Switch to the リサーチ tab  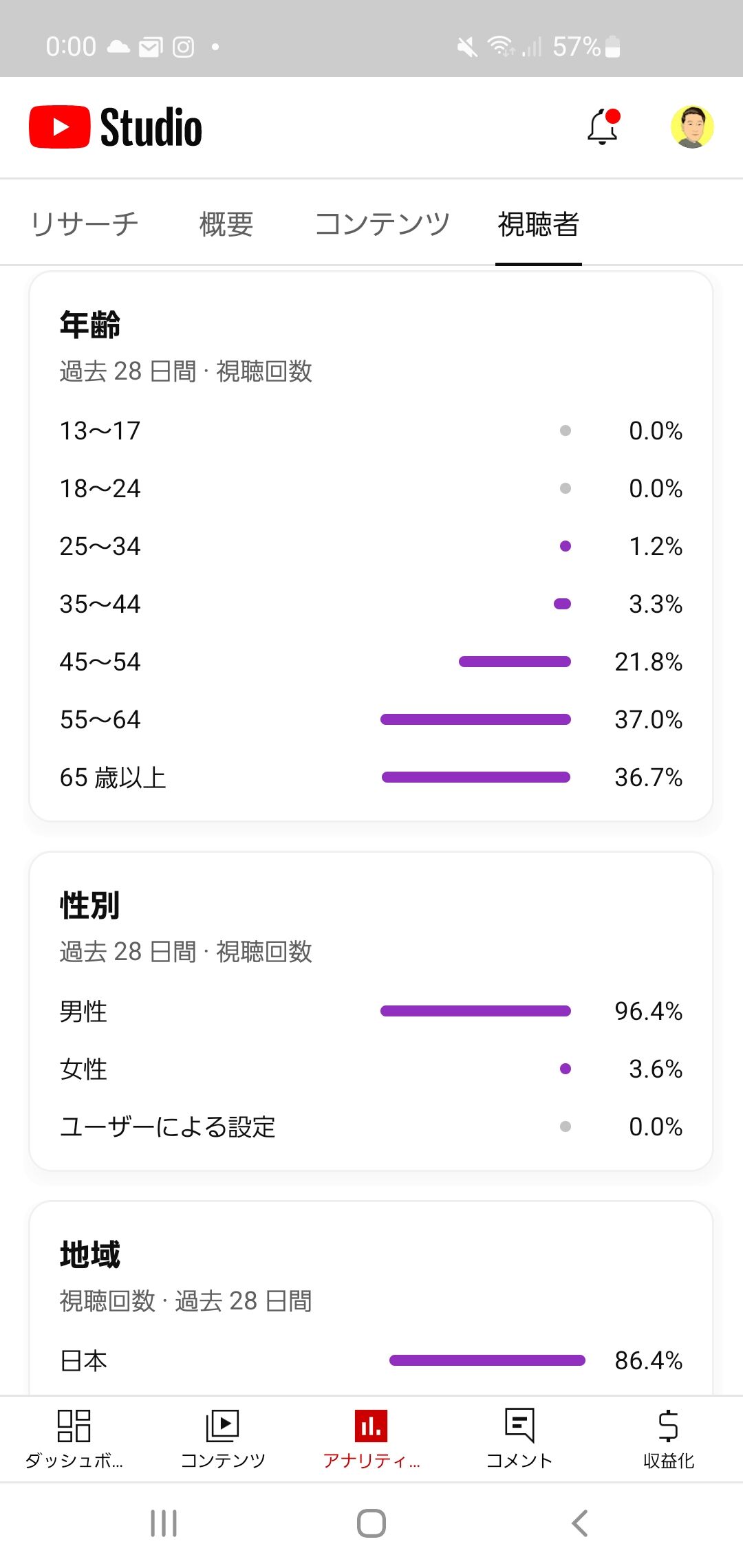click(x=85, y=224)
